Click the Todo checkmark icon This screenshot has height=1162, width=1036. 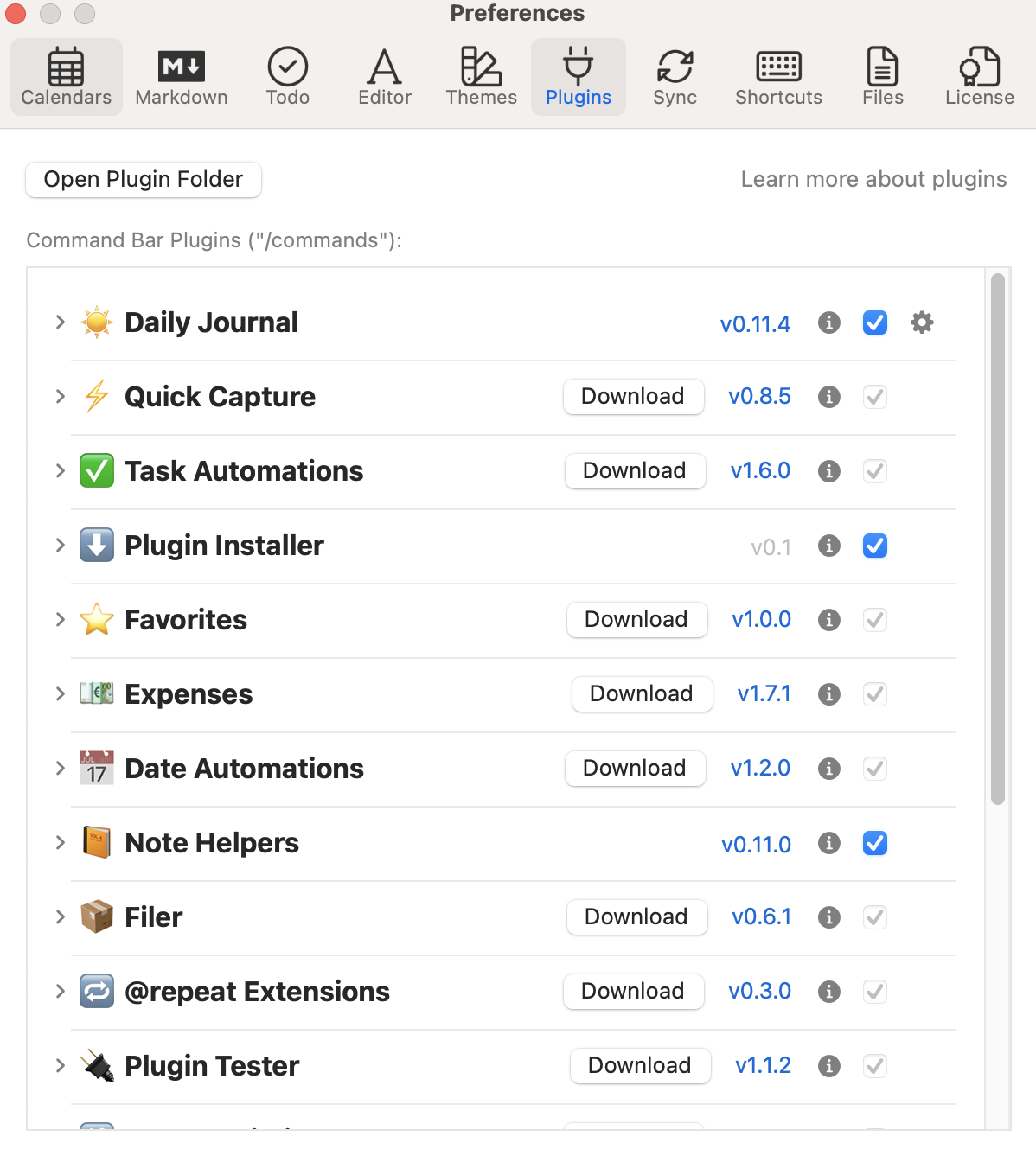point(287,76)
